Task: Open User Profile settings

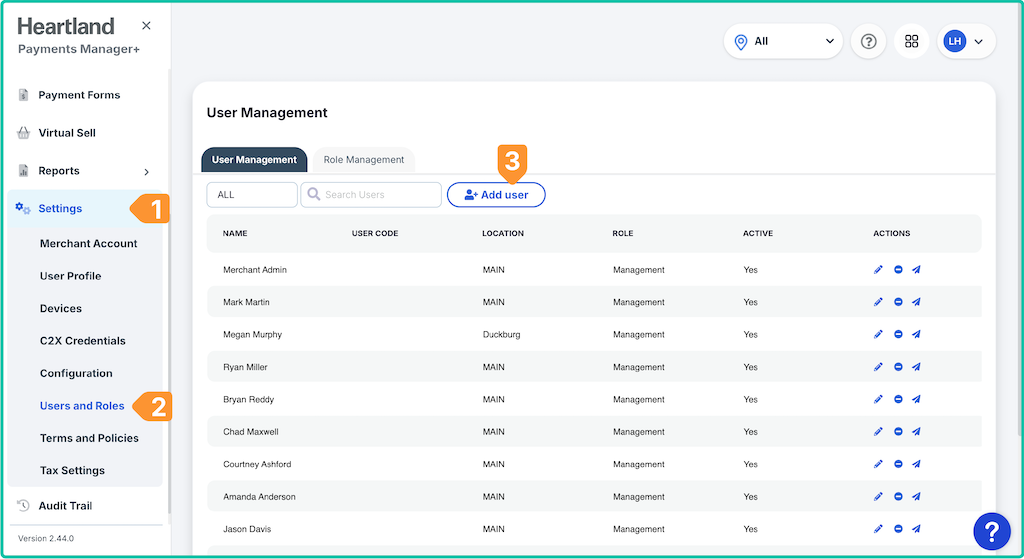Action: pos(71,276)
